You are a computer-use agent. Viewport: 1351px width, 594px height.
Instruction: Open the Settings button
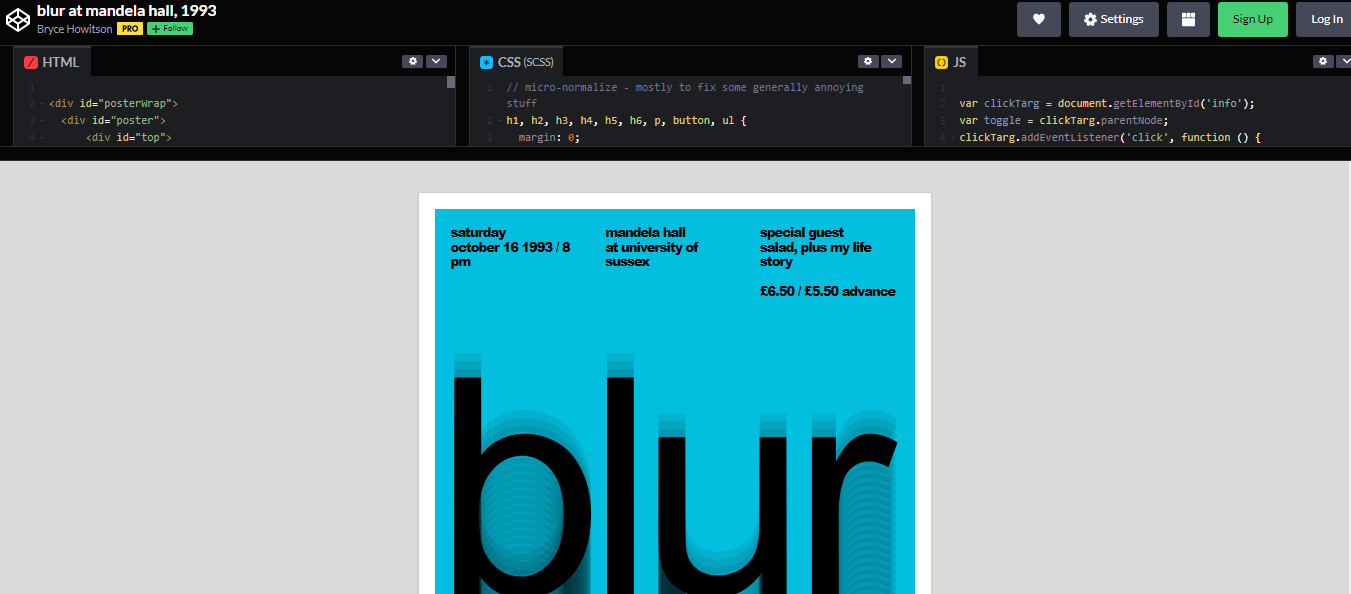1113,19
